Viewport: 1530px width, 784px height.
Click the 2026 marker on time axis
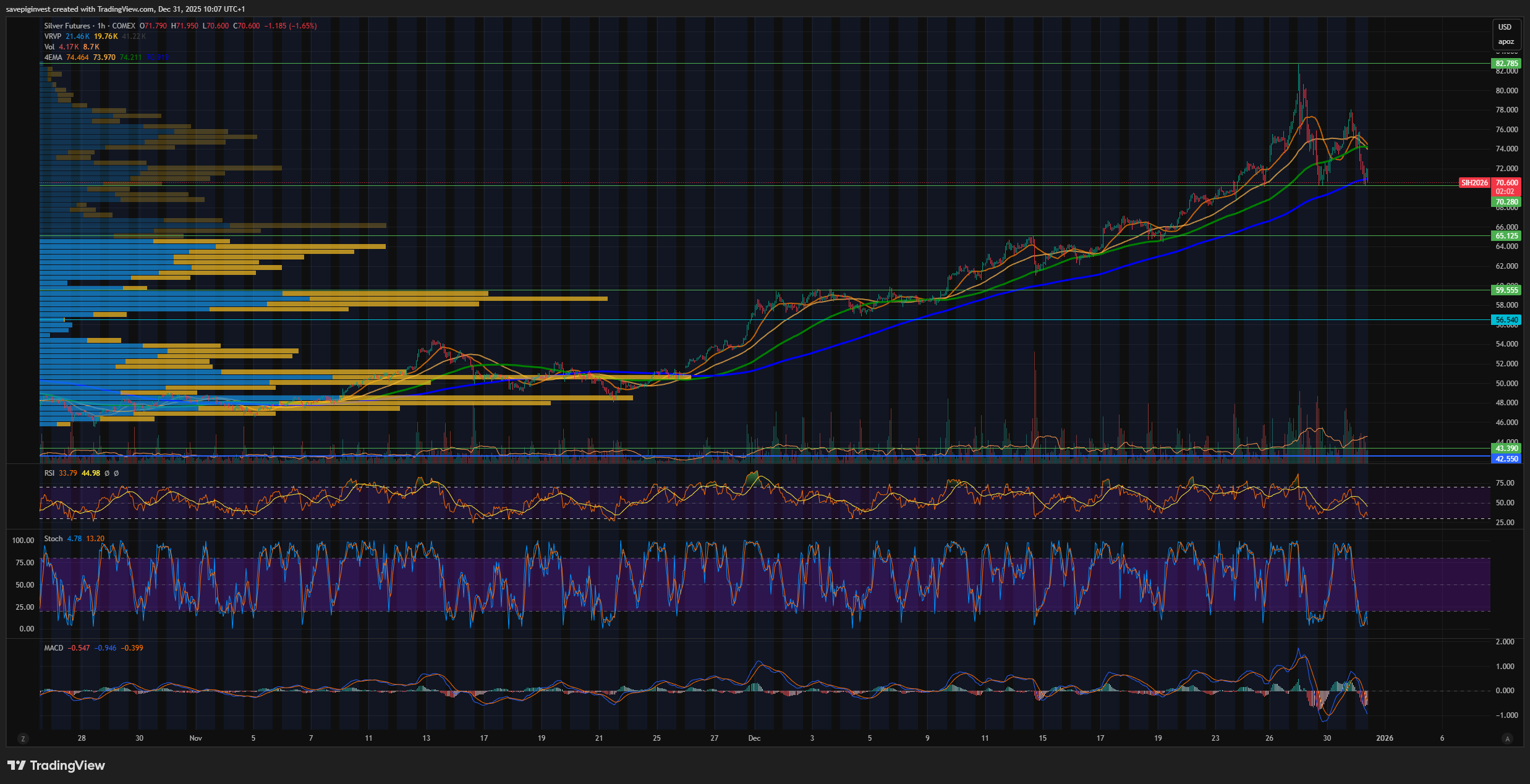[1385, 738]
